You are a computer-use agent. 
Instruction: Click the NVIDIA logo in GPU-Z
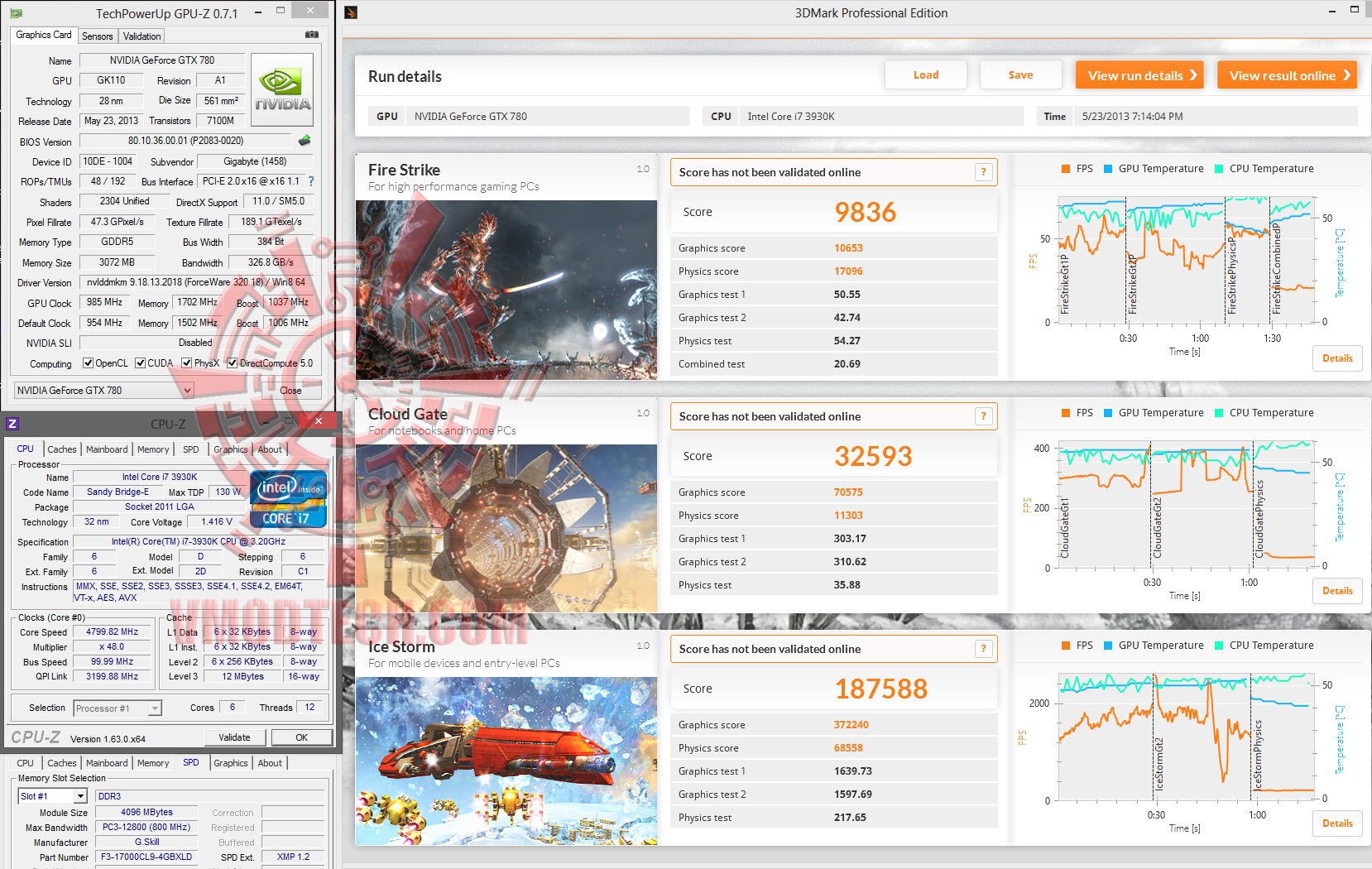[x=281, y=89]
